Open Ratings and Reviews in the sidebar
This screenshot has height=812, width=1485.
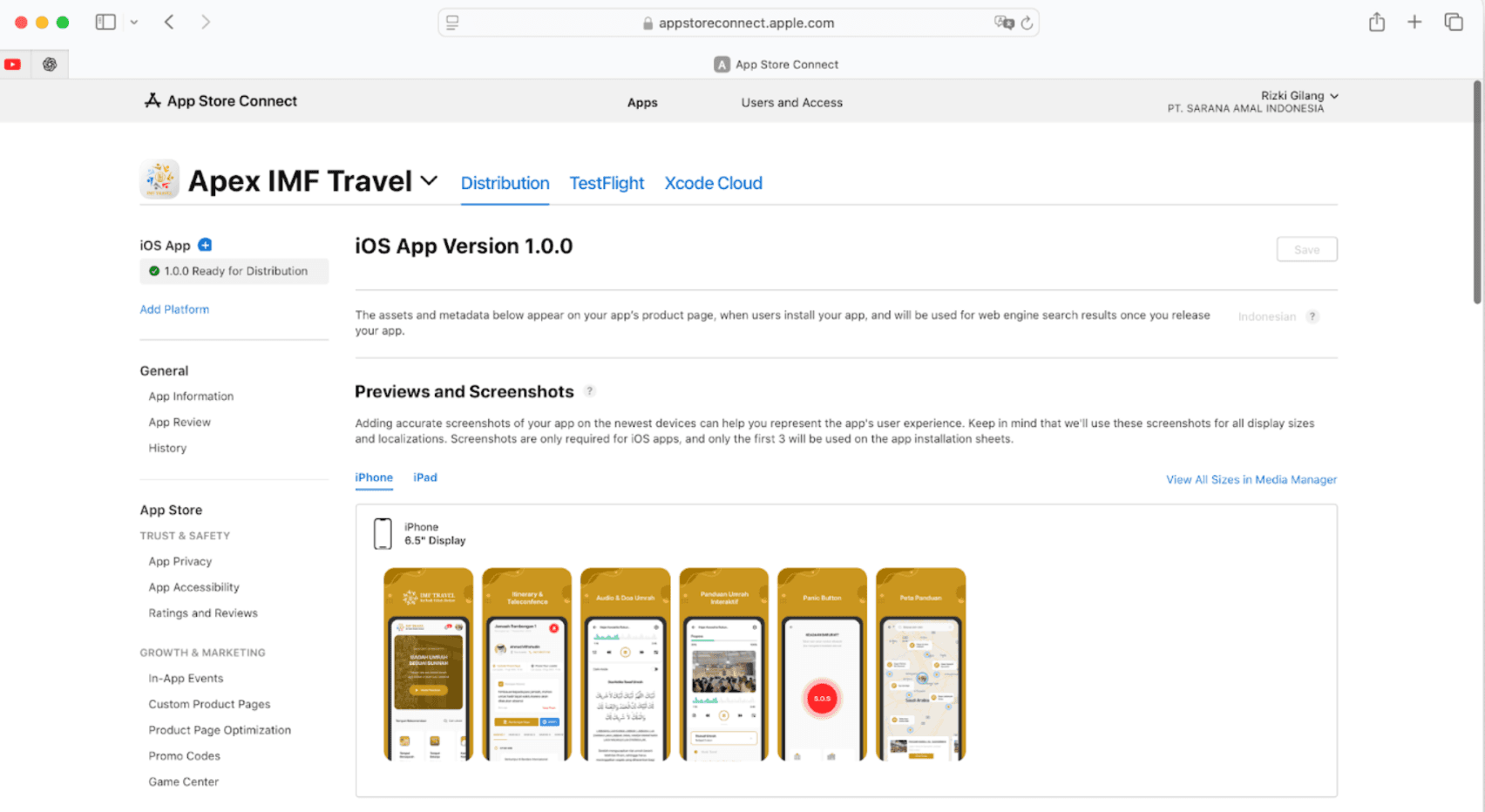203,613
